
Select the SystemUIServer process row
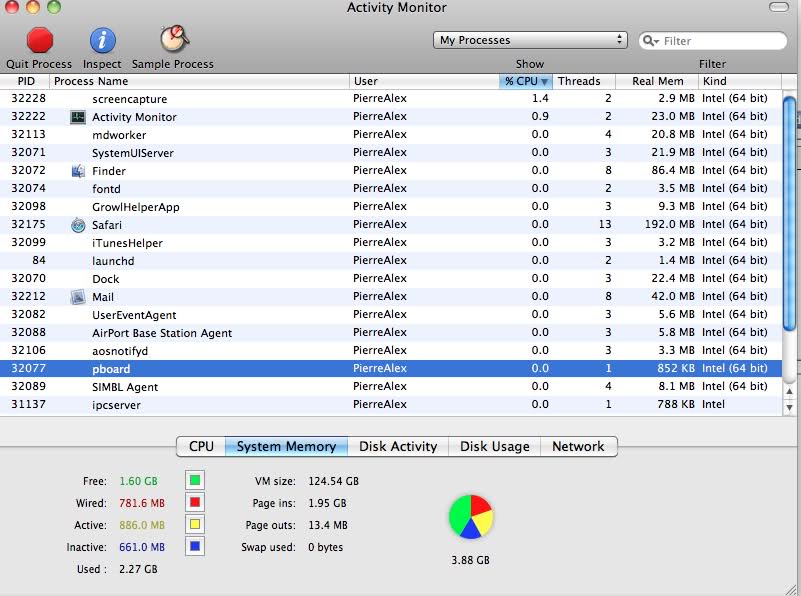pyautogui.click(x=391, y=153)
